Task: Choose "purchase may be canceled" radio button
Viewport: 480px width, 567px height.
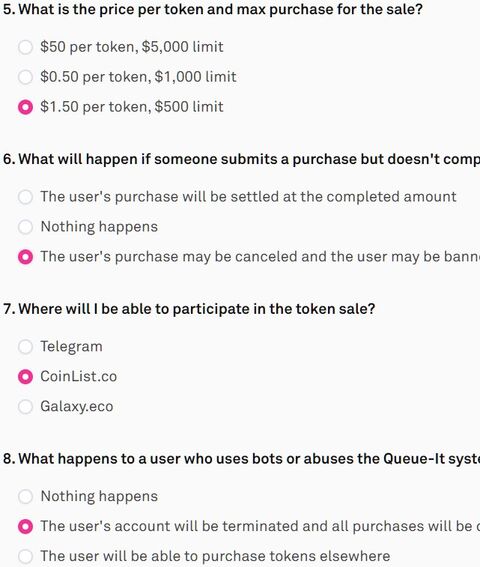Action: [x=25, y=257]
